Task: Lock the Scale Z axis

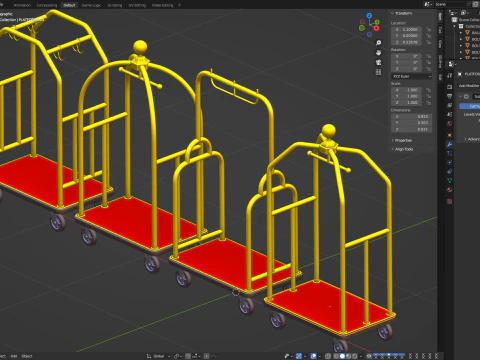Action: pyautogui.click(x=429, y=103)
